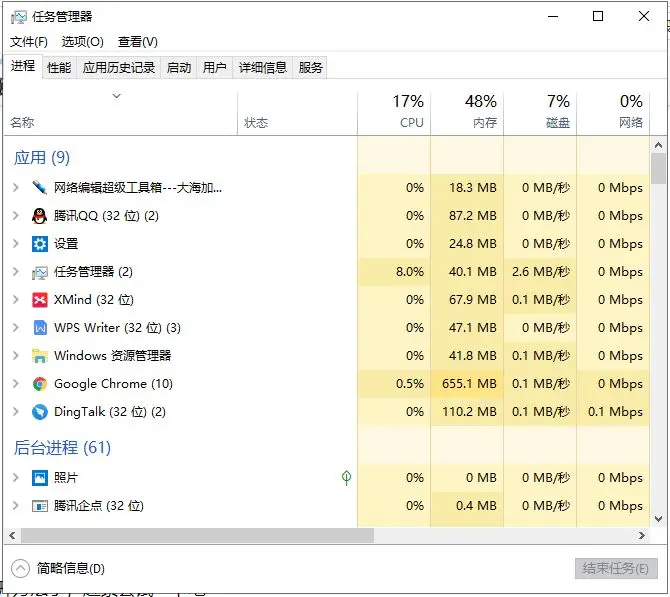
Task: Click the 结束任务 button
Action: 616,568
